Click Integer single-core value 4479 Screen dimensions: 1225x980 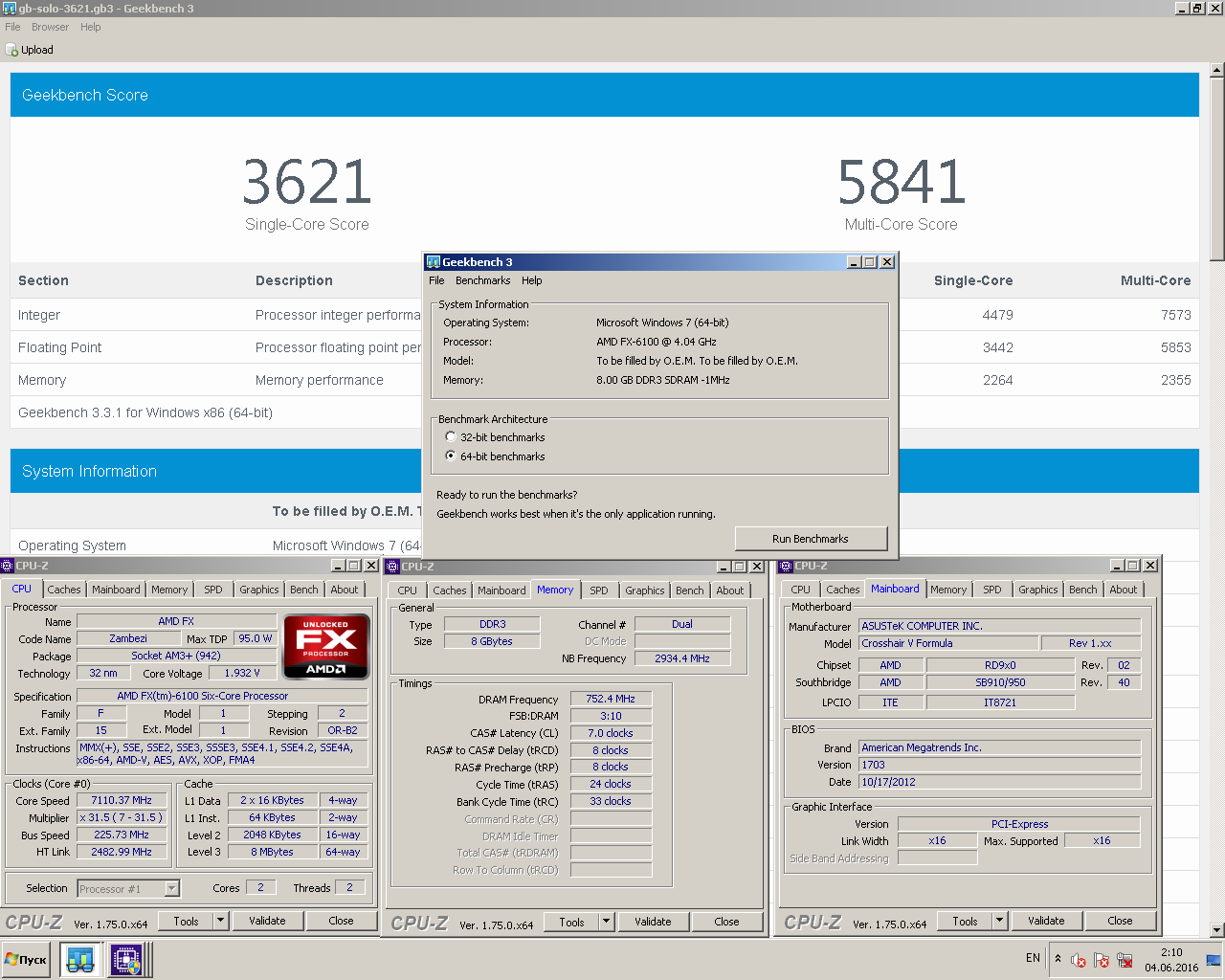(997, 315)
